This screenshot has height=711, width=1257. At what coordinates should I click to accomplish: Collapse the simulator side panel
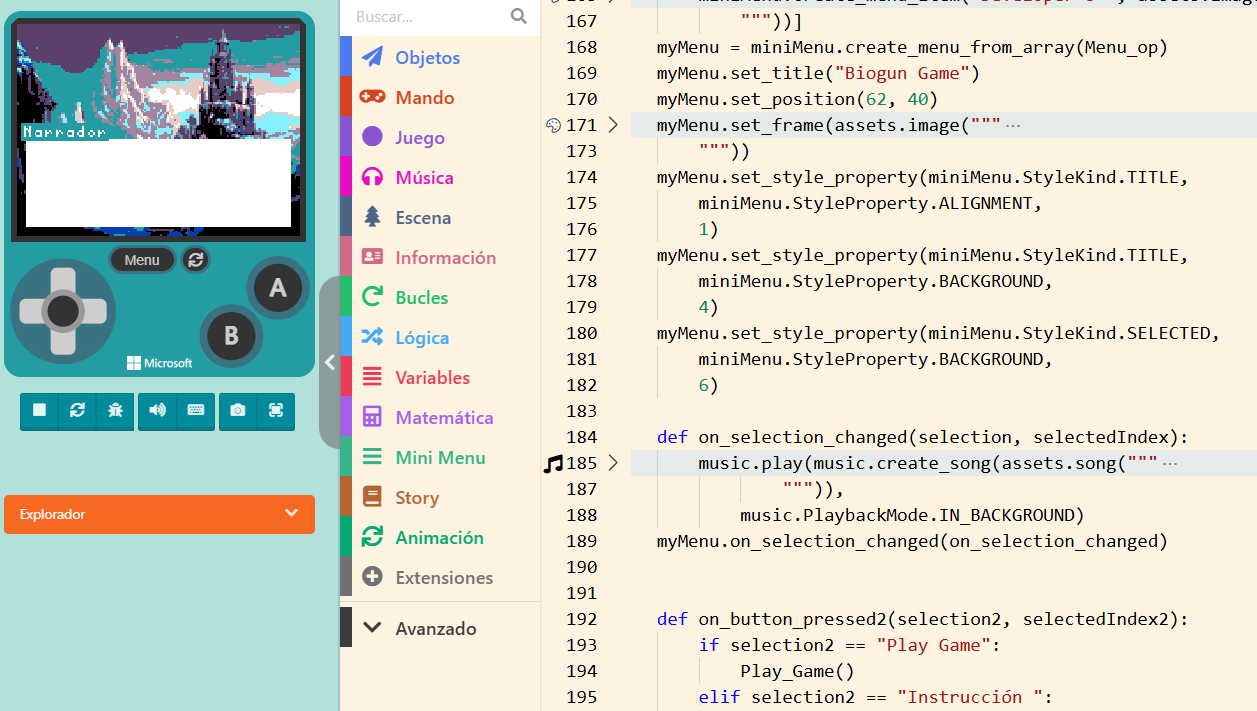[x=329, y=363]
